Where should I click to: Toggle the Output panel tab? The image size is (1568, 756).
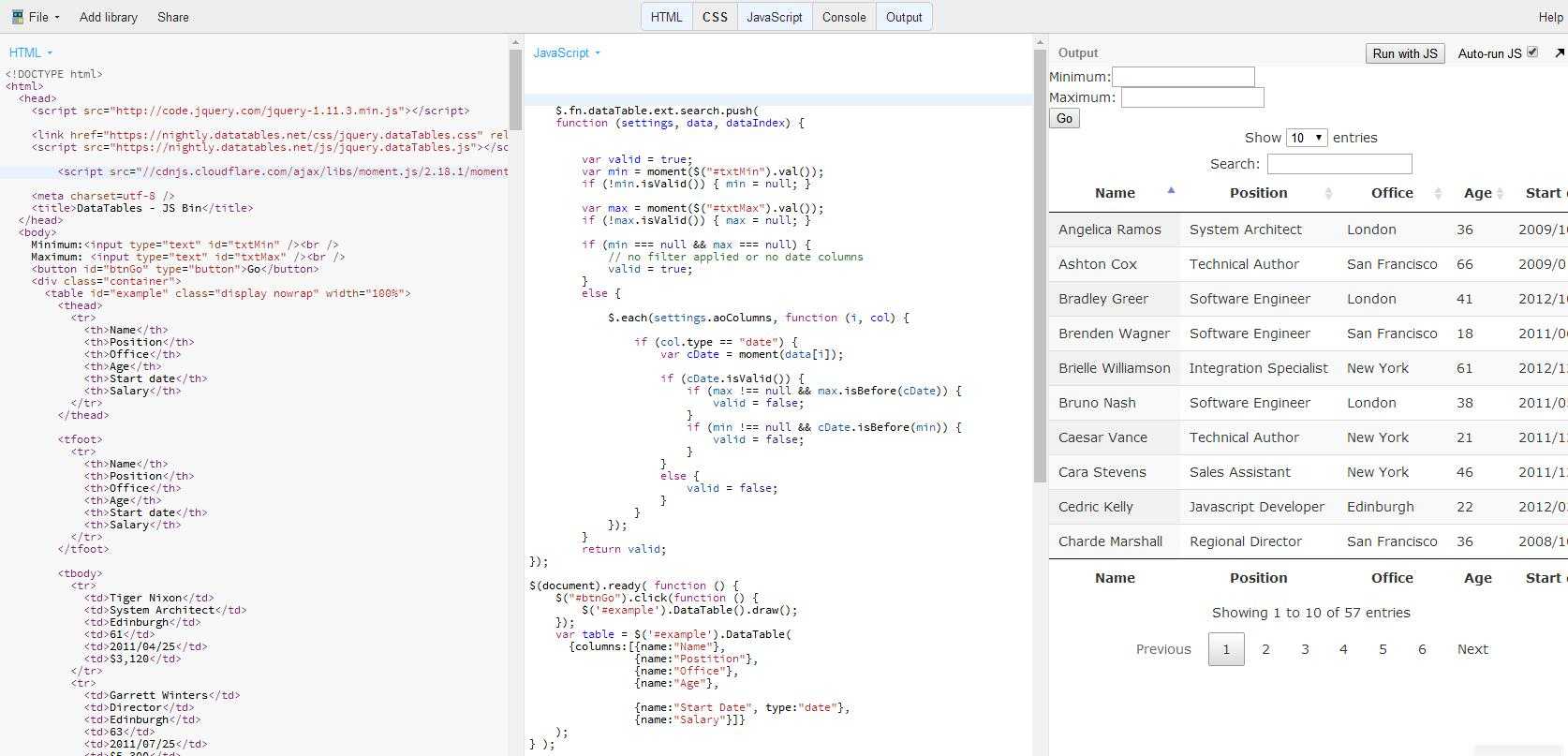[904, 17]
